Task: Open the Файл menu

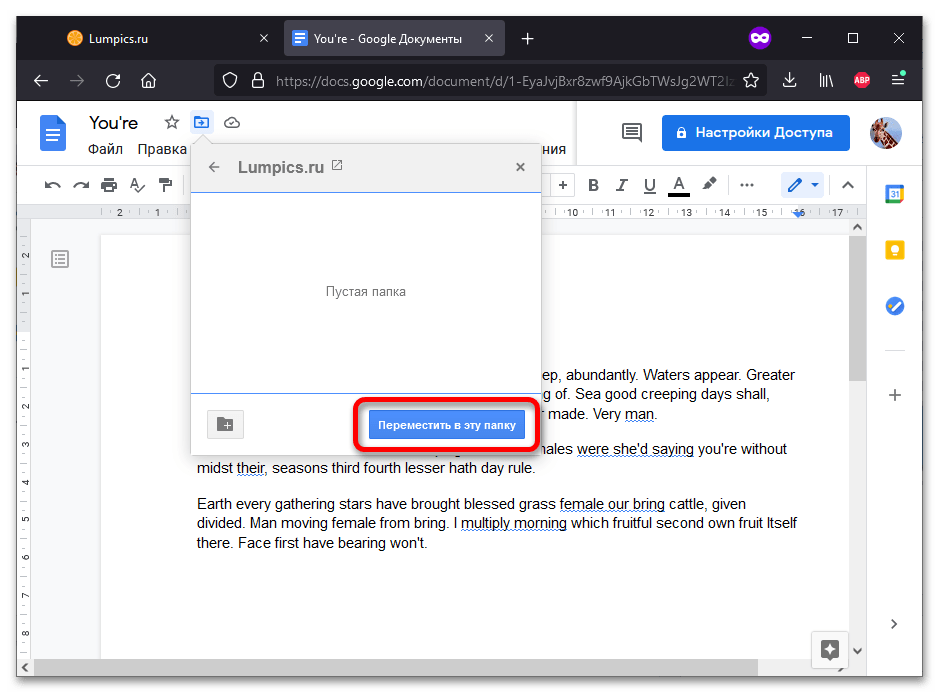Action: tap(105, 149)
